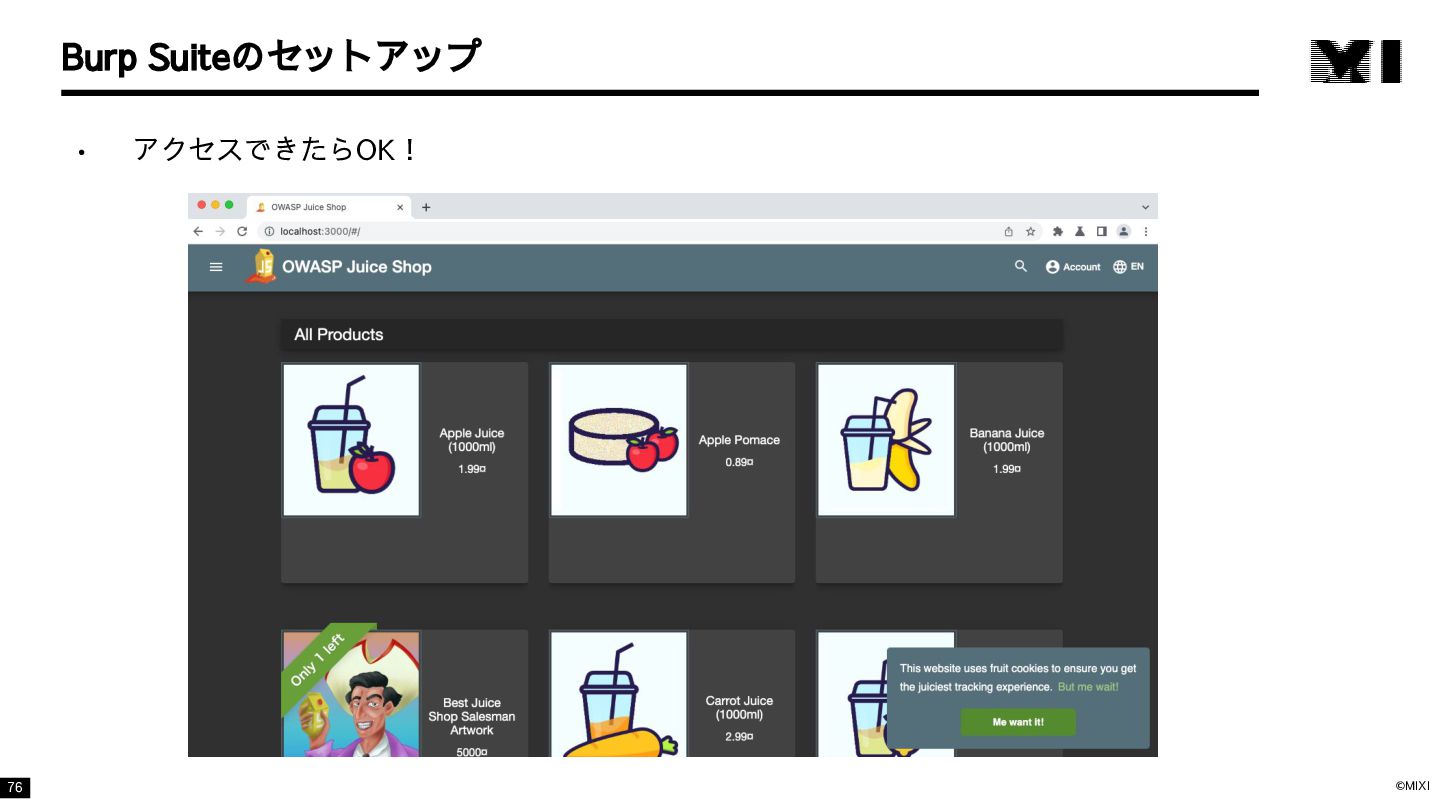Go back with the browser back arrow
This screenshot has height=810, width=1440.
pos(198,231)
